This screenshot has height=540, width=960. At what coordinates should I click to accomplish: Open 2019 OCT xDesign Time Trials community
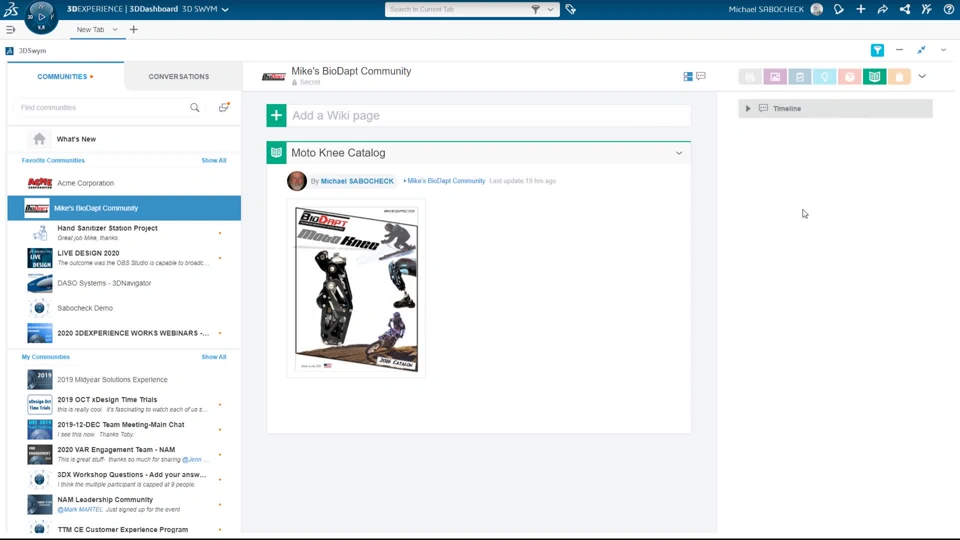coord(124,404)
